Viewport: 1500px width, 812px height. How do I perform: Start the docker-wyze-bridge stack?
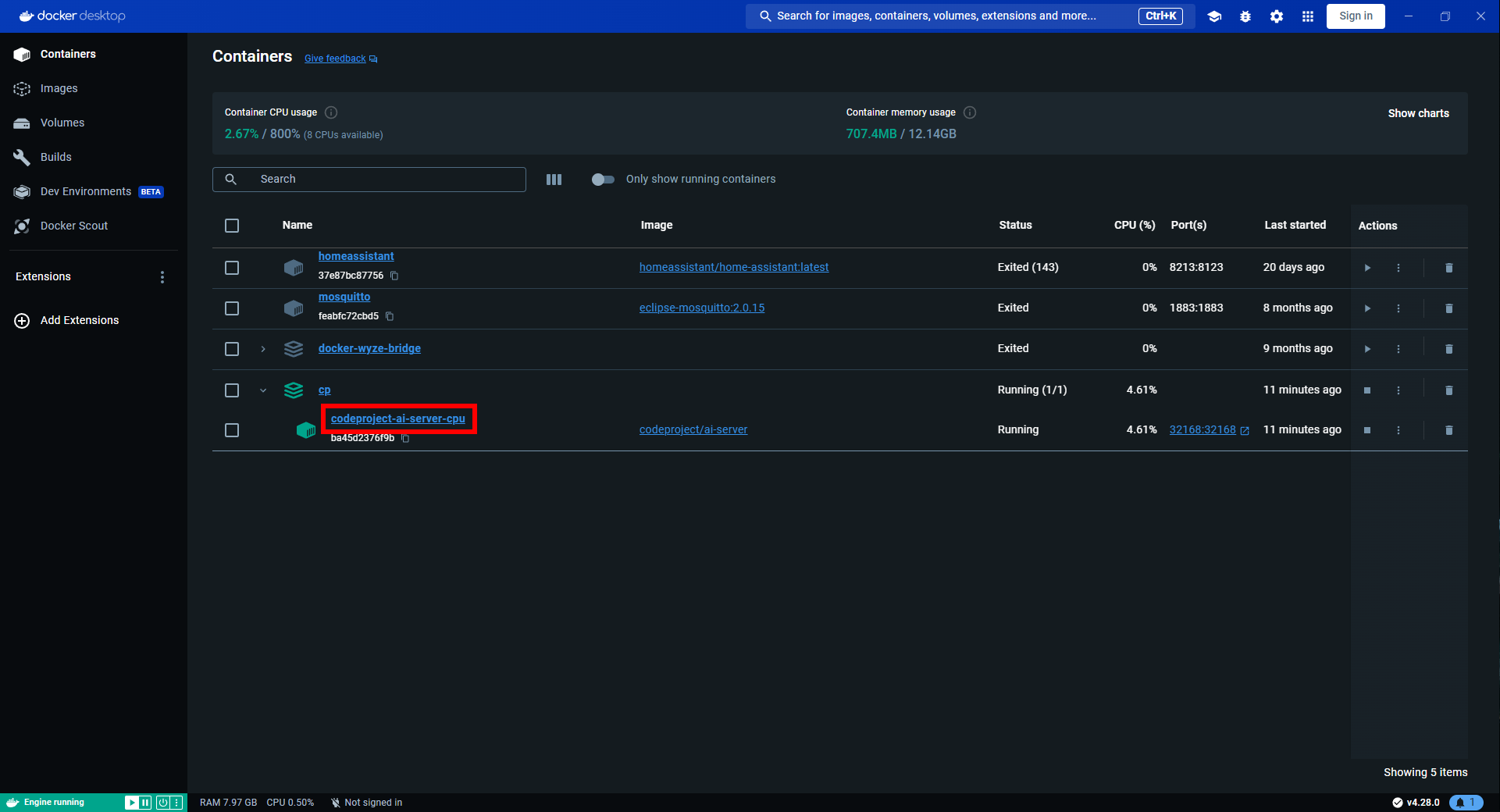pyautogui.click(x=1367, y=349)
